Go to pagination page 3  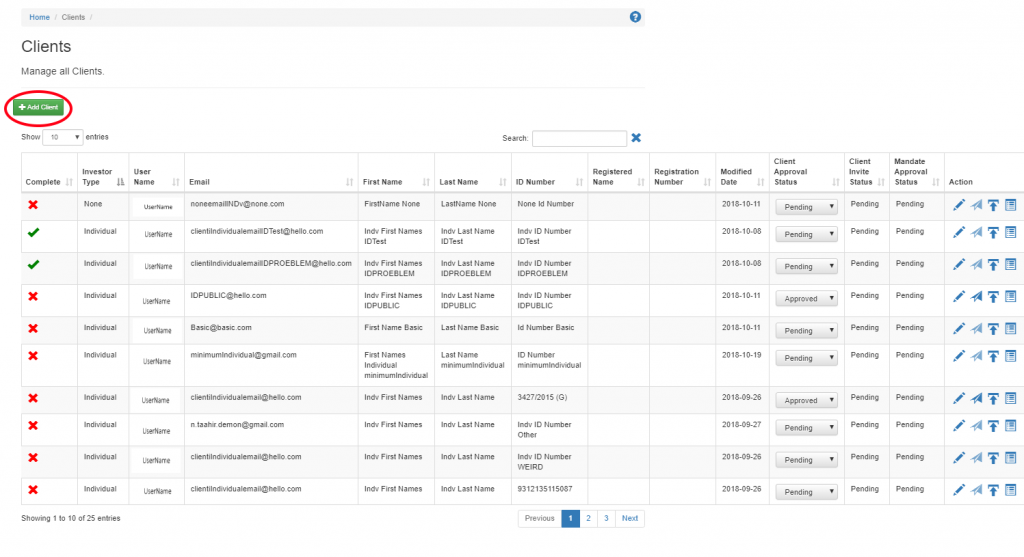point(606,518)
